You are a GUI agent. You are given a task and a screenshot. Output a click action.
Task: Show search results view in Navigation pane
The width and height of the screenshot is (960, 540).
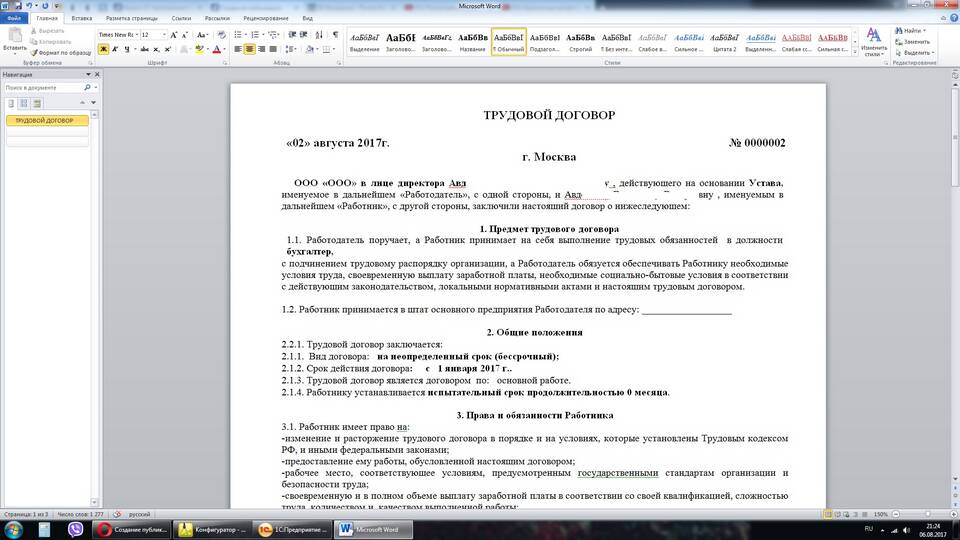point(37,103)
